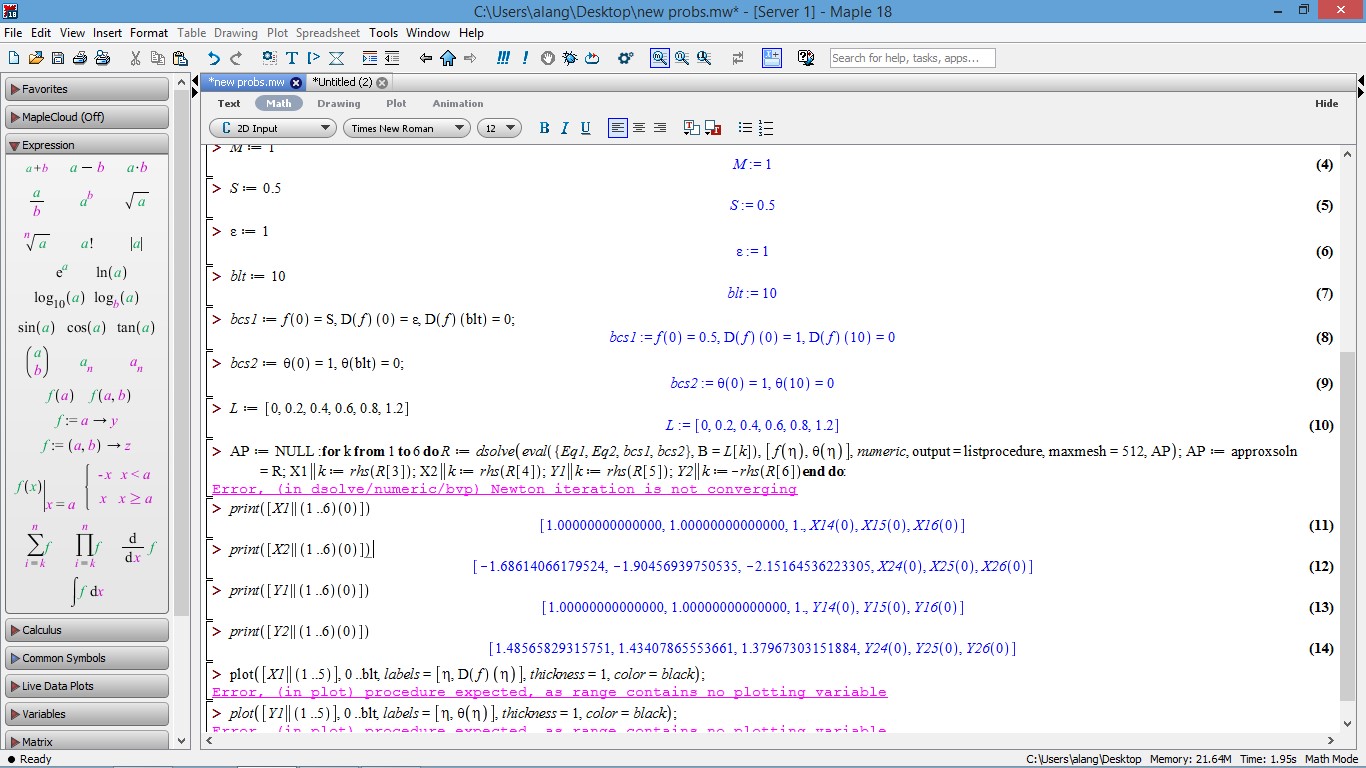Collapse the Expression palette
Screen dimensions: 1366x768
[87, 145]
